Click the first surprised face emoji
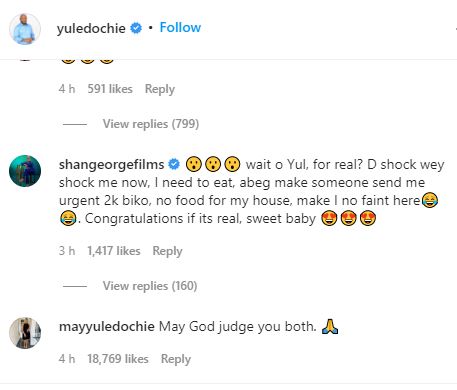The height and width of the screenshot is (390, 457). [x=194, y=164]
